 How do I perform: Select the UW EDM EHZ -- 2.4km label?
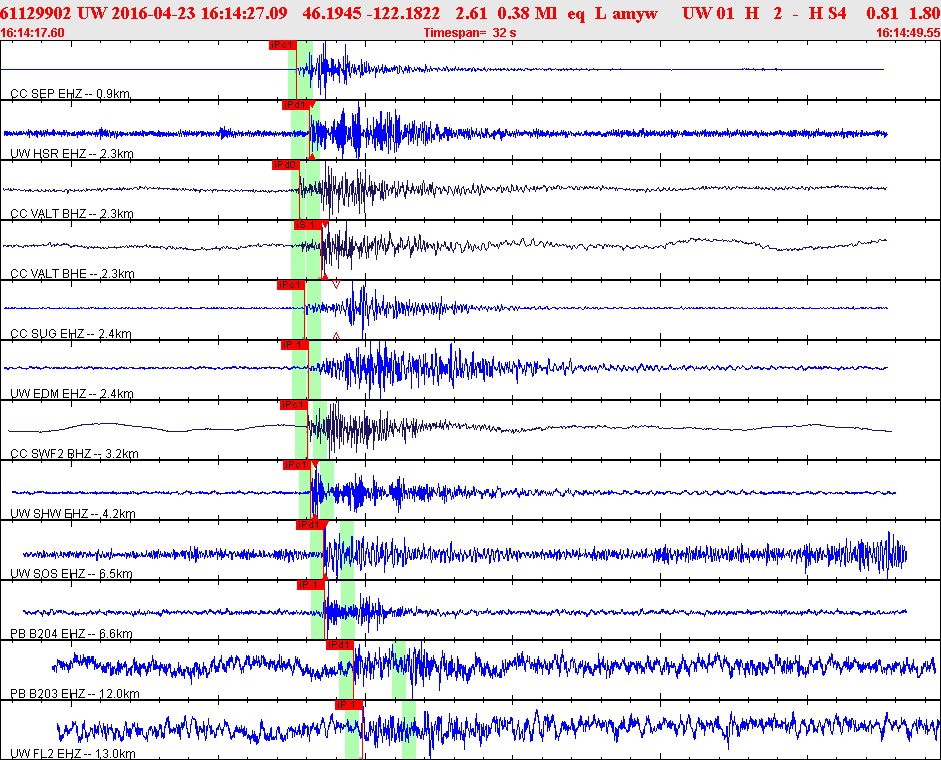click(72, 394)
